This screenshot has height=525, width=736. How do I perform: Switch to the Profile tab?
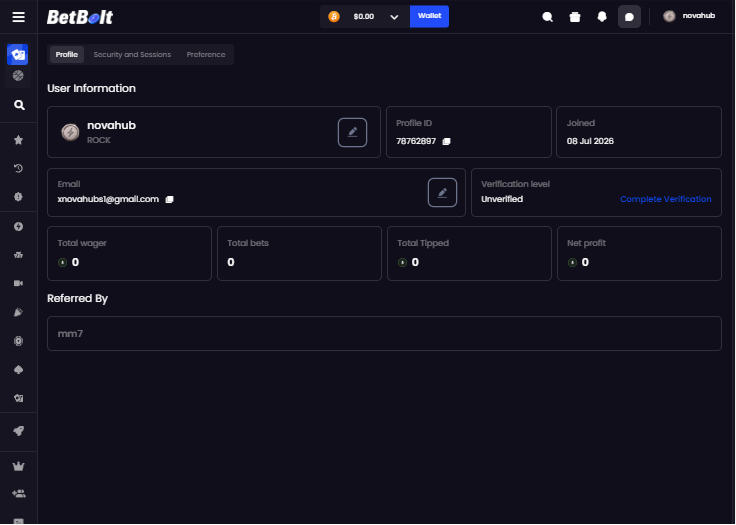point(67,54)
